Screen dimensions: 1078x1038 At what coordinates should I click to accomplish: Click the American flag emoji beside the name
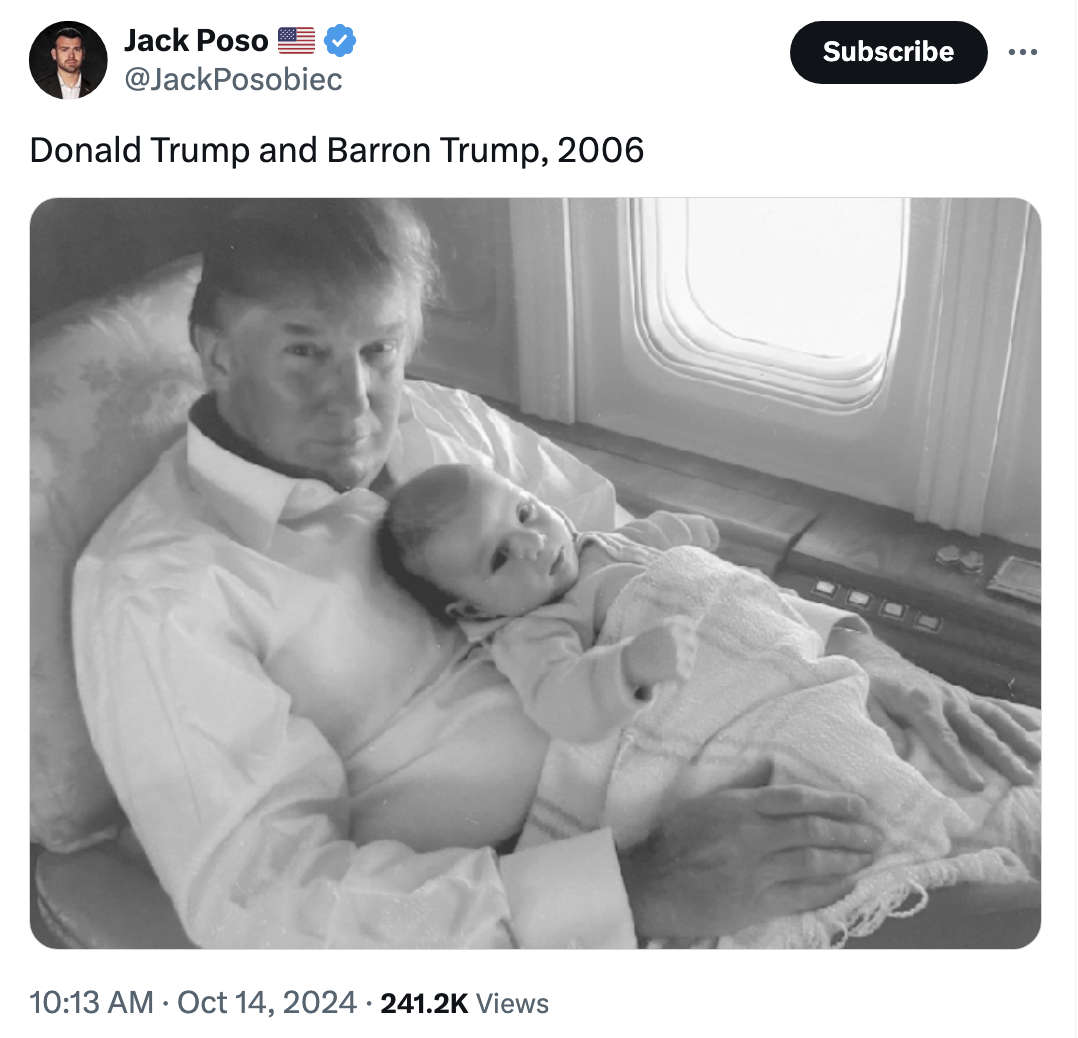pyautogui.click(x=296, y=41)
